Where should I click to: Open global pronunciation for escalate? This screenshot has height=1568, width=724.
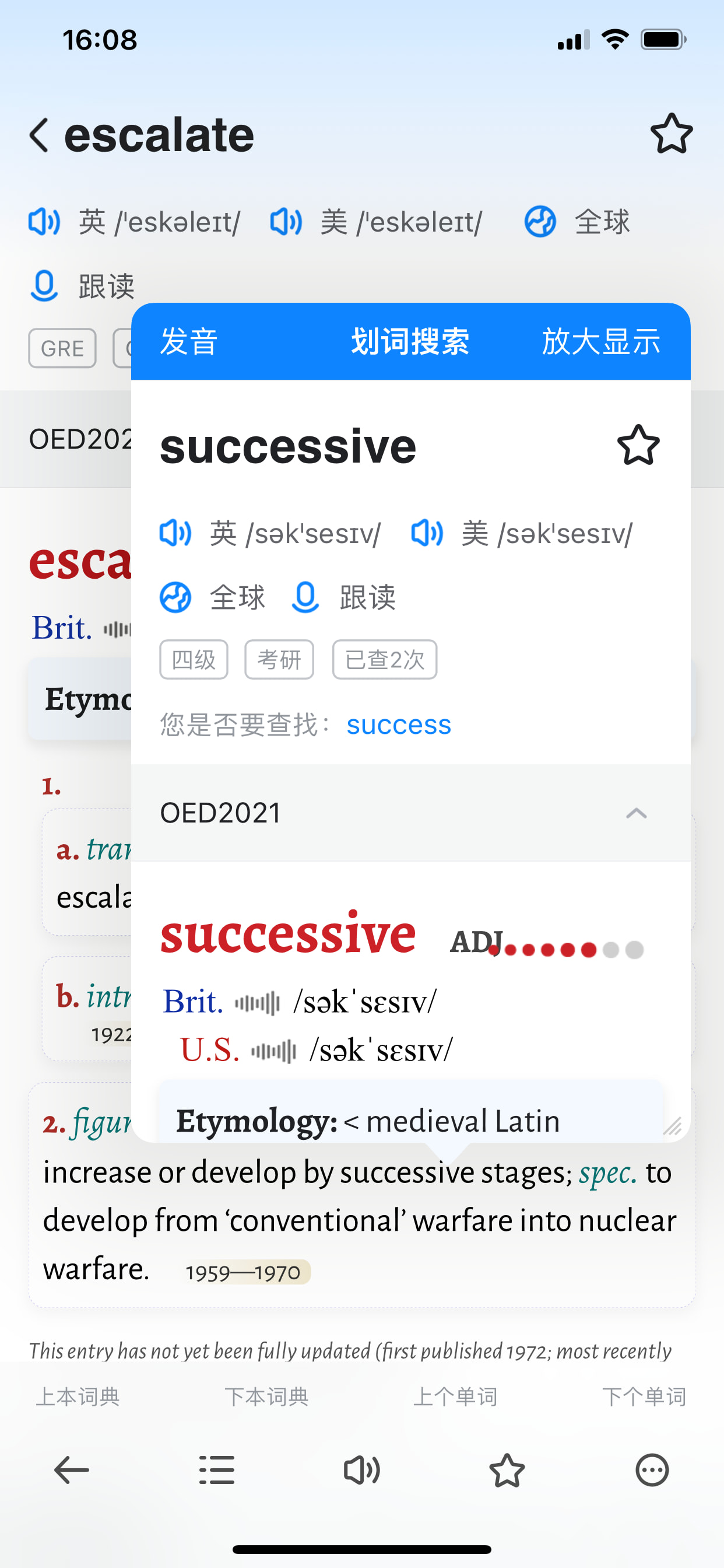coord(540,222)
